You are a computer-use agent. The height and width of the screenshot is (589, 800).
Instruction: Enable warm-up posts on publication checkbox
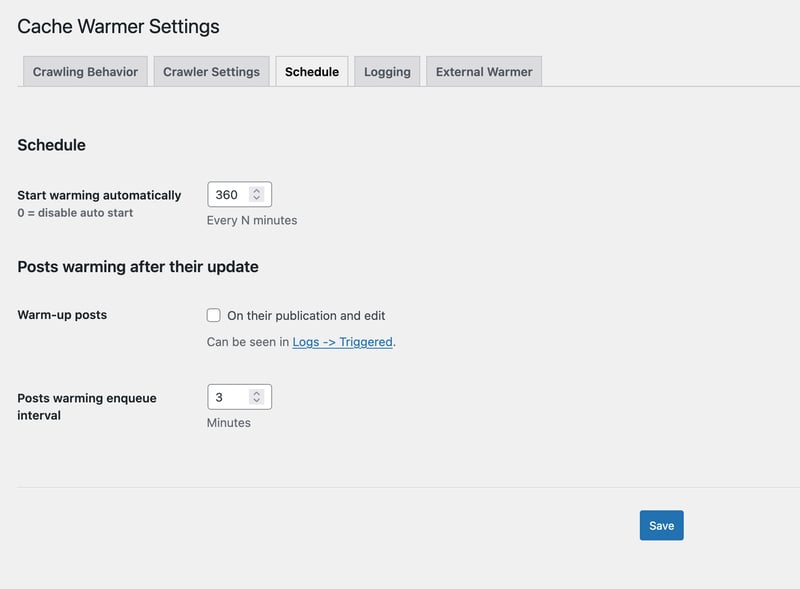pos(214,315)
